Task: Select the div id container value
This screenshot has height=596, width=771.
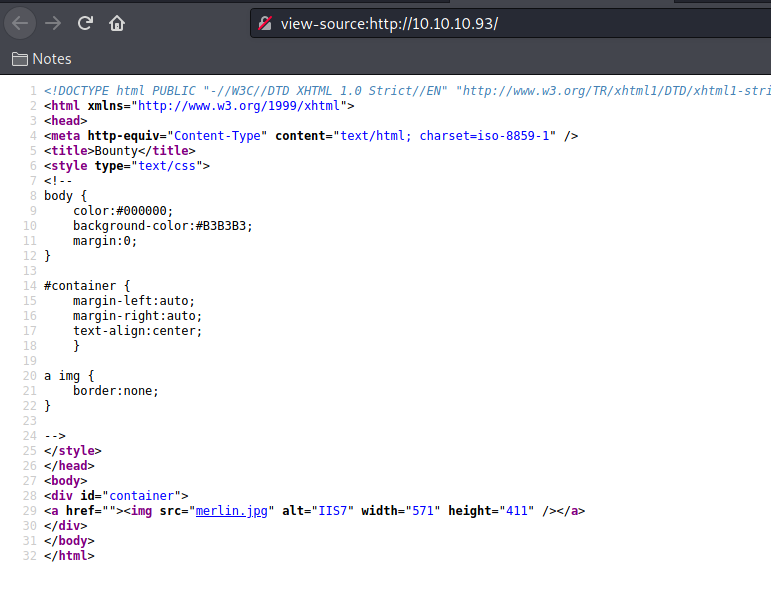Action: pos(142,496)
